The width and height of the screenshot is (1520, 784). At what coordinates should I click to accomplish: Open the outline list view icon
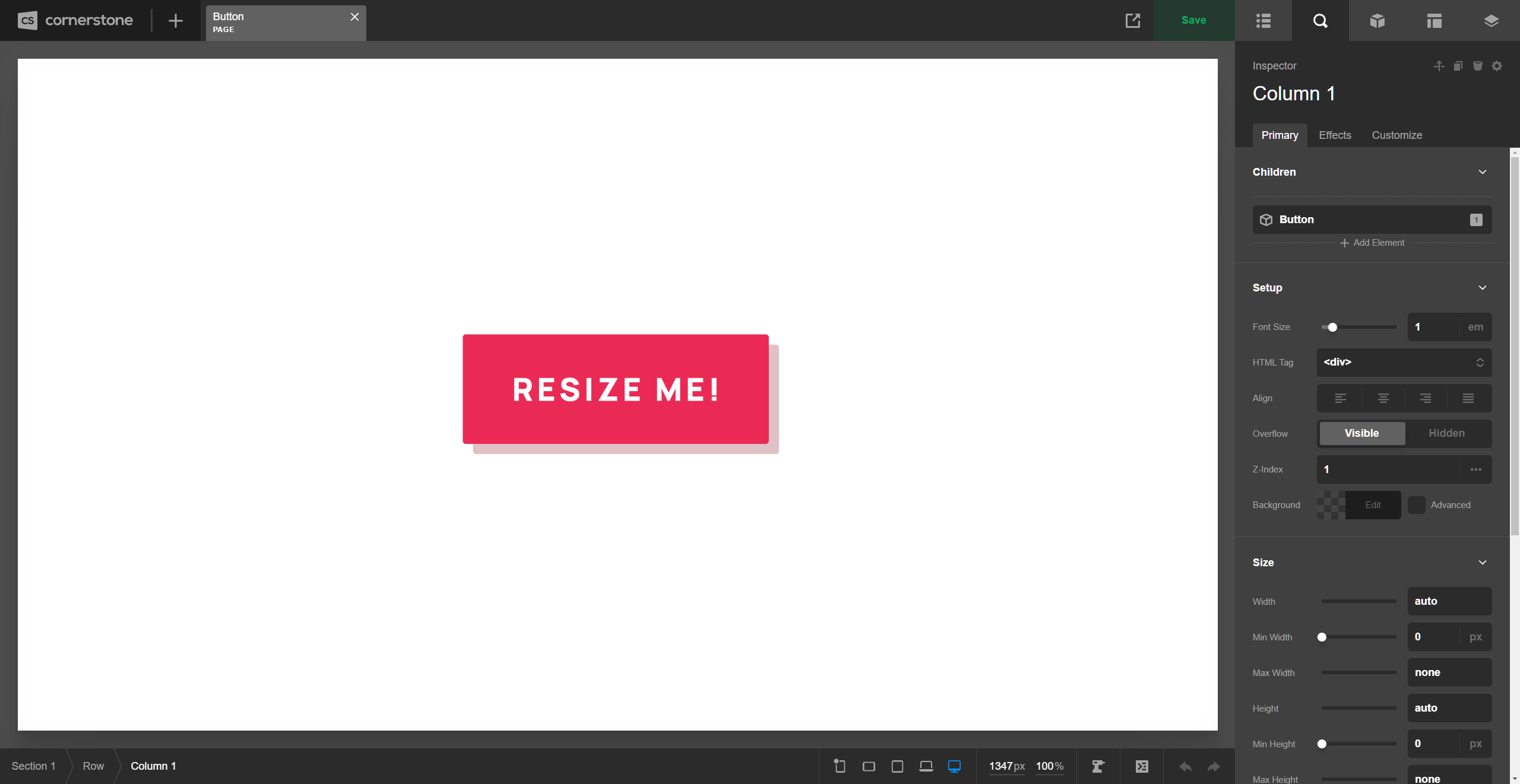coord(1263,21)
